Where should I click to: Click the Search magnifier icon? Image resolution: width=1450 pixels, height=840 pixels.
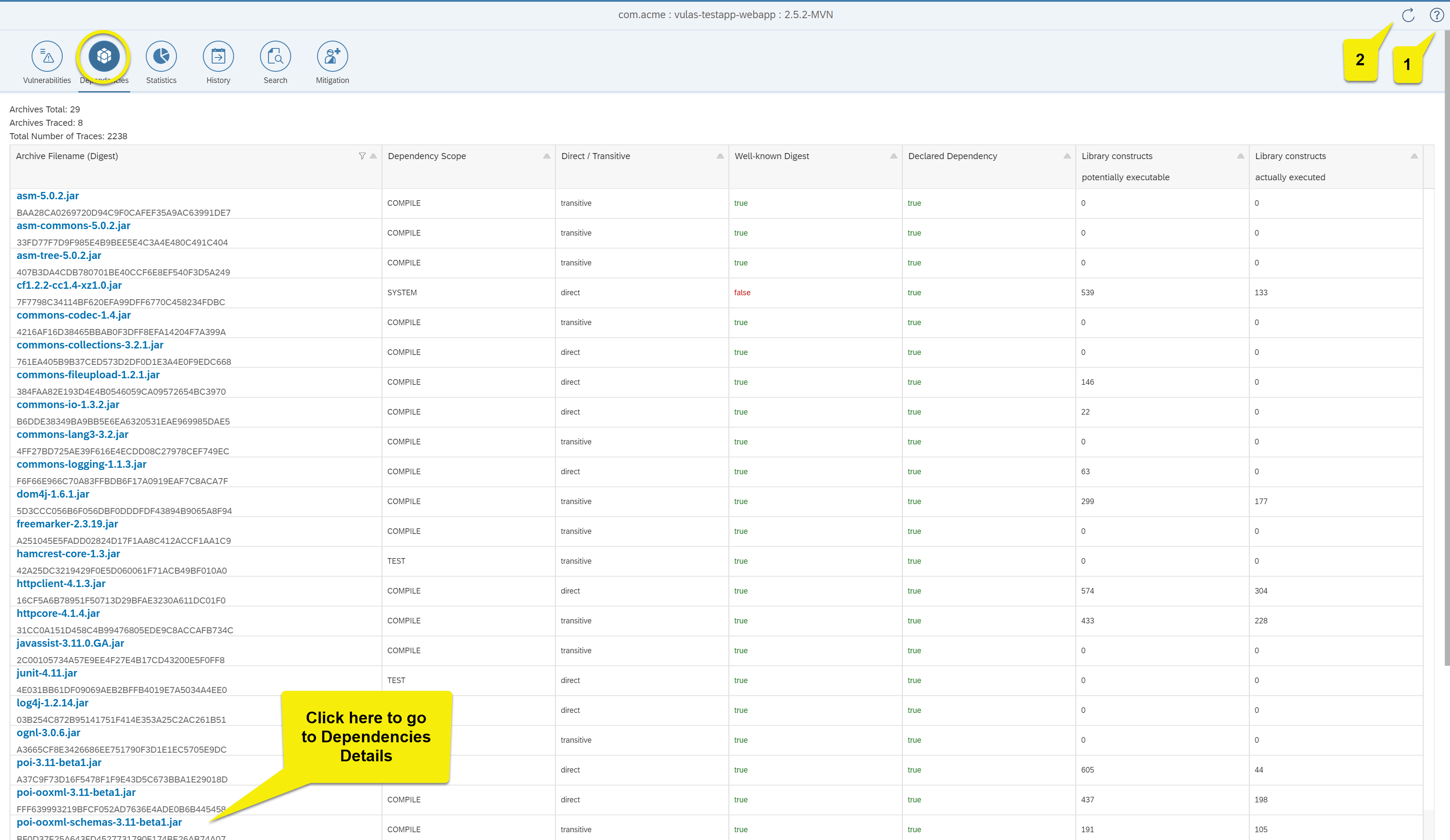click(x=275, y=56)
